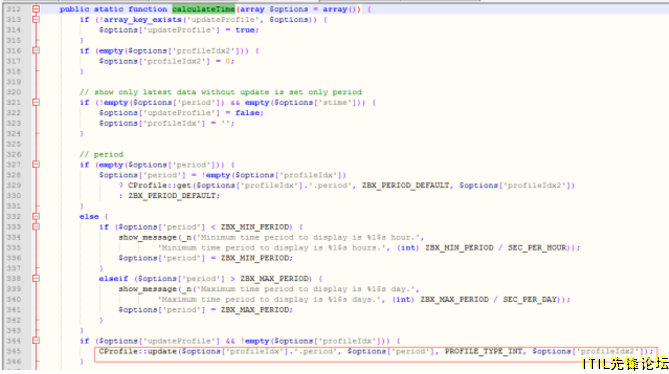This screenshot has width=669, height=374.
Task: Collapse the fold marker at line 344
Action: (36, 341)
